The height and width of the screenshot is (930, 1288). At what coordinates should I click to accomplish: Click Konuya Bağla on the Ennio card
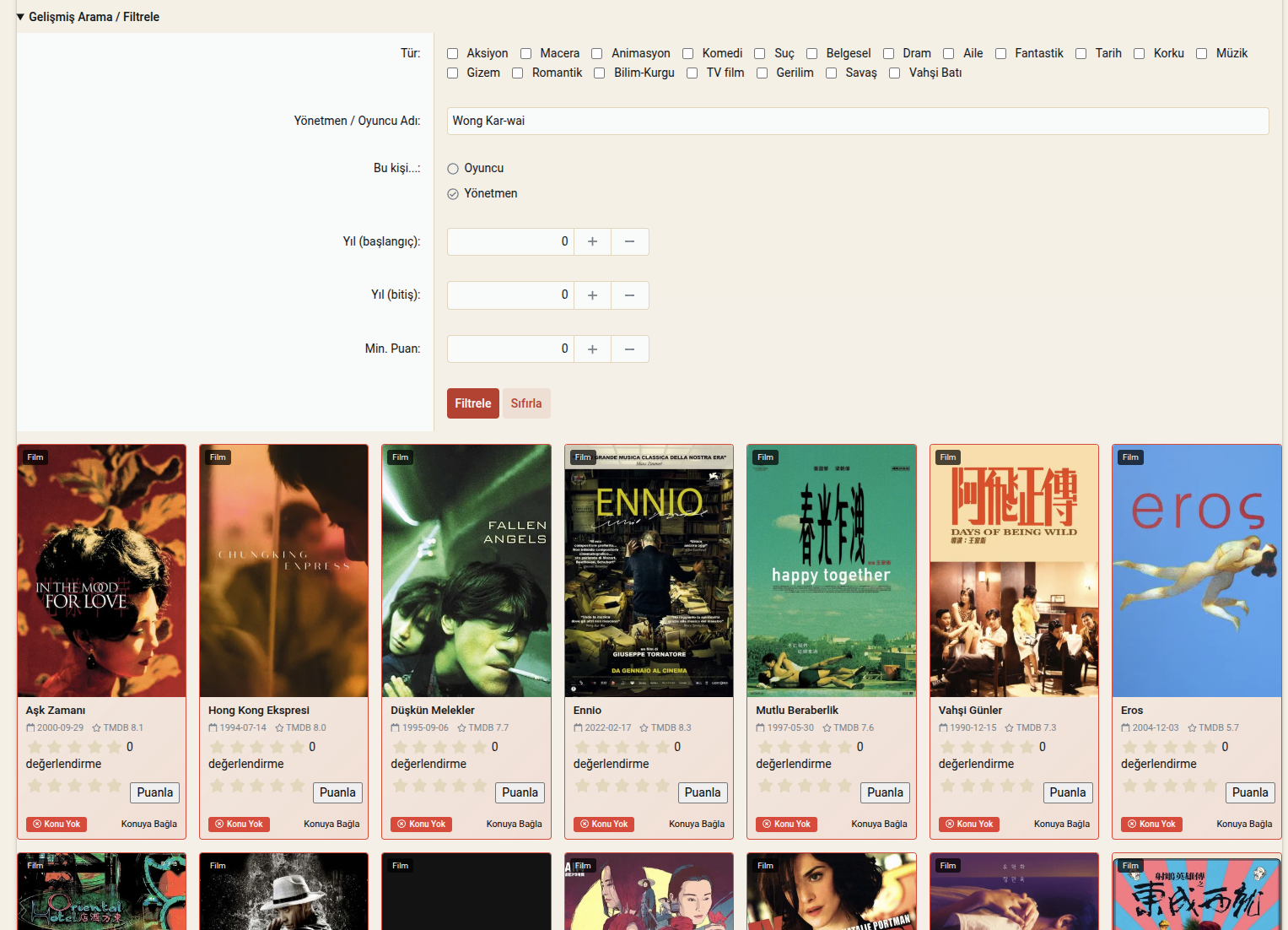697,825
